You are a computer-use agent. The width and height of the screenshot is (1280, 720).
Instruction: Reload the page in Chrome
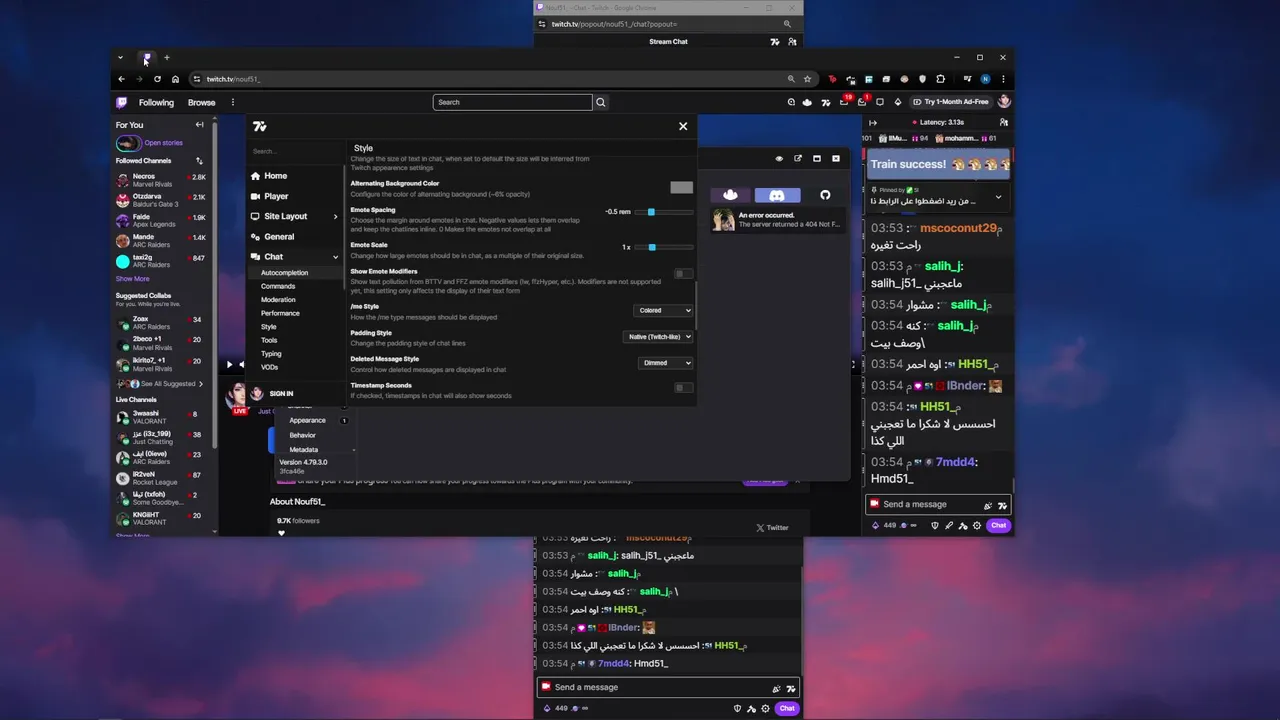click(157, 79)
